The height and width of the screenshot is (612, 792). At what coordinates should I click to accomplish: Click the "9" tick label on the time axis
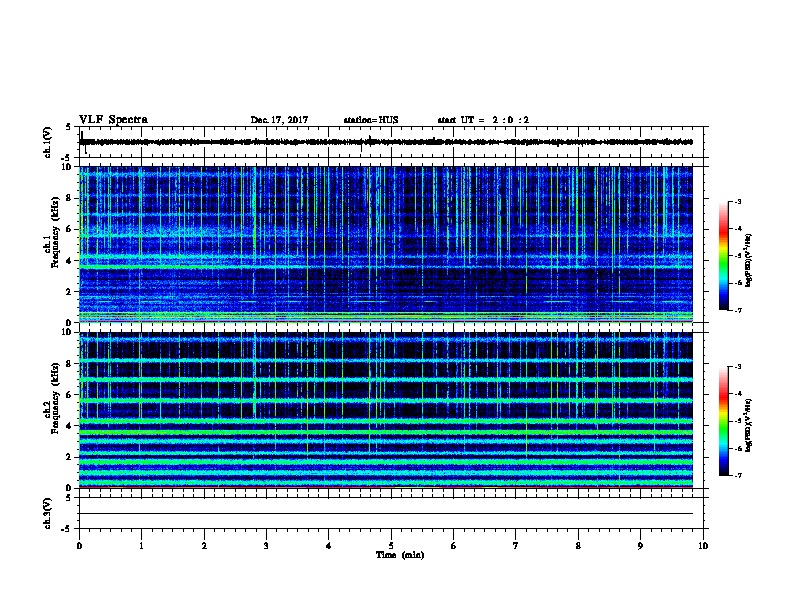pos(640,546)
